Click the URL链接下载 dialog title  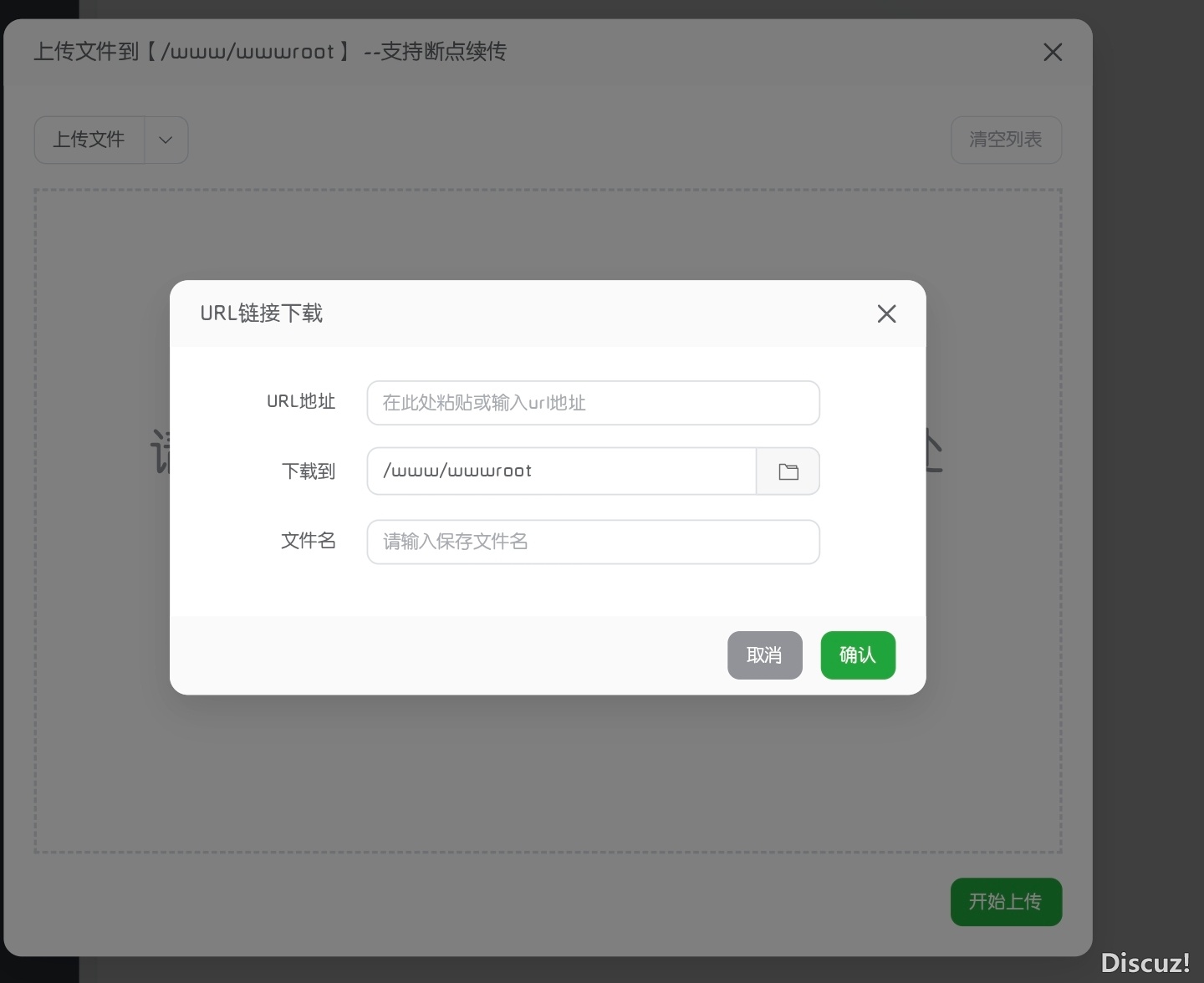click(x=262, y=313)
